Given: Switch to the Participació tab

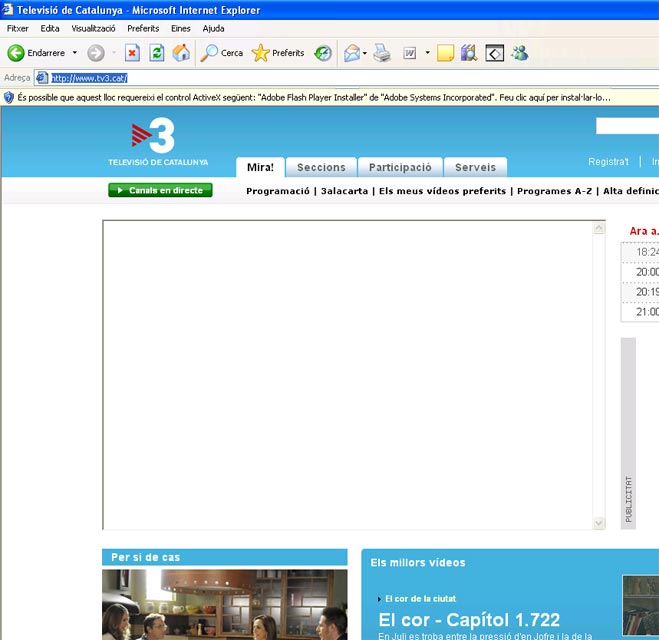Looking at the screenshot, I should (x=400, y=167).
